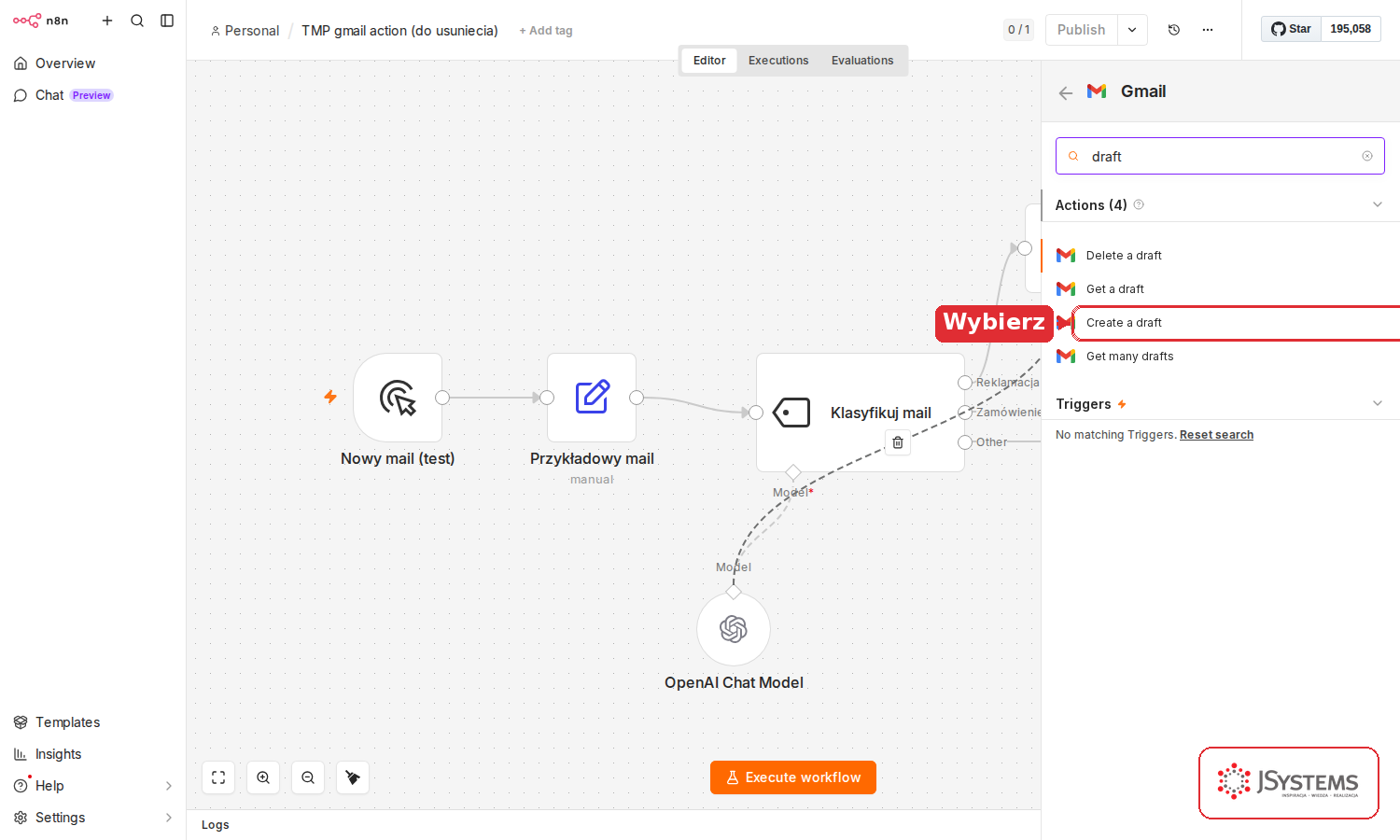Expand the Settings menu

(x=60, y=818)
